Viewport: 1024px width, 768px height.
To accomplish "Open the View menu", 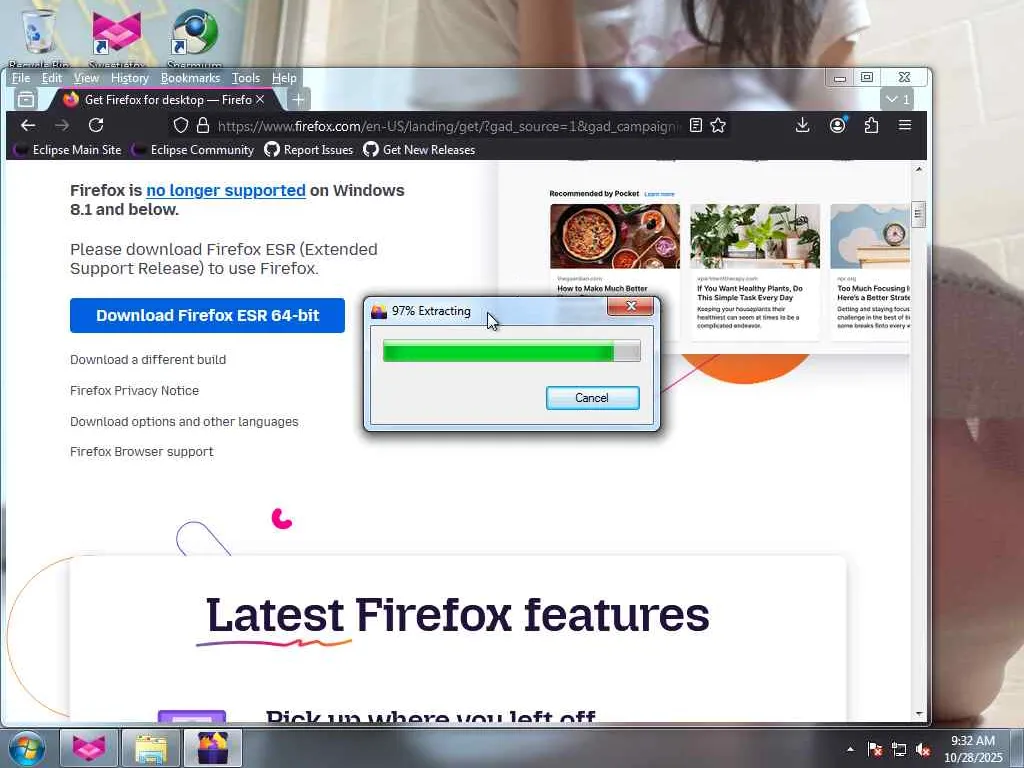I will pos(86,78).
